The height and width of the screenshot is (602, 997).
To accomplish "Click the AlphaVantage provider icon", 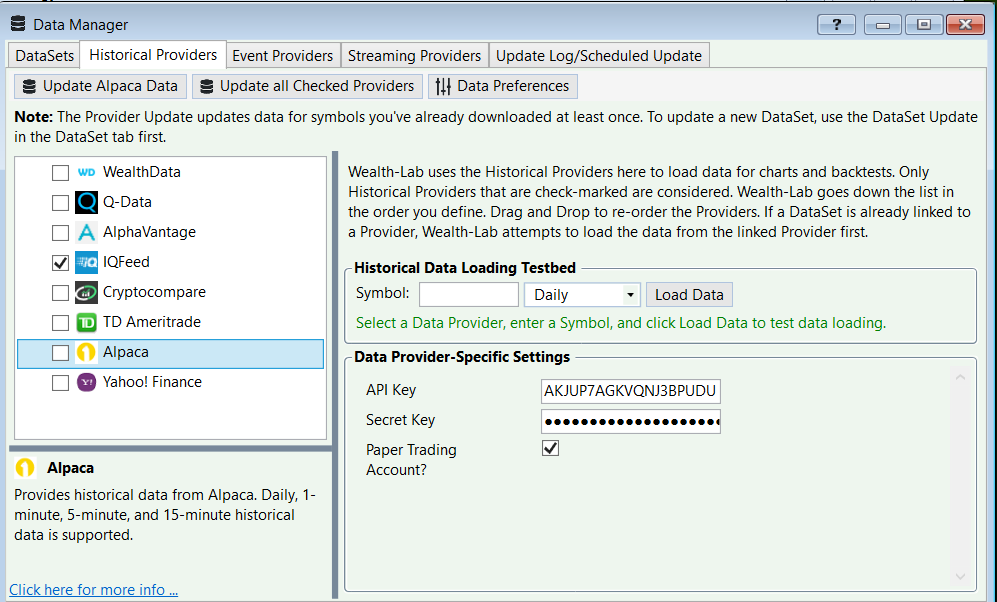I will pos(86,232).
